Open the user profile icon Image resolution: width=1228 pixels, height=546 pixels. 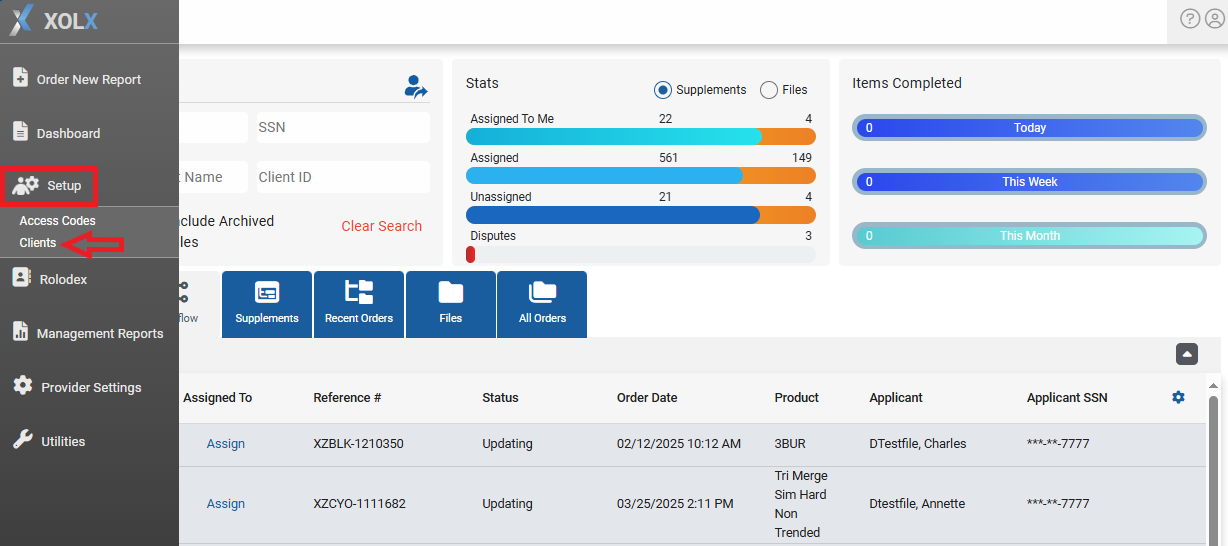coord(1214,19)
